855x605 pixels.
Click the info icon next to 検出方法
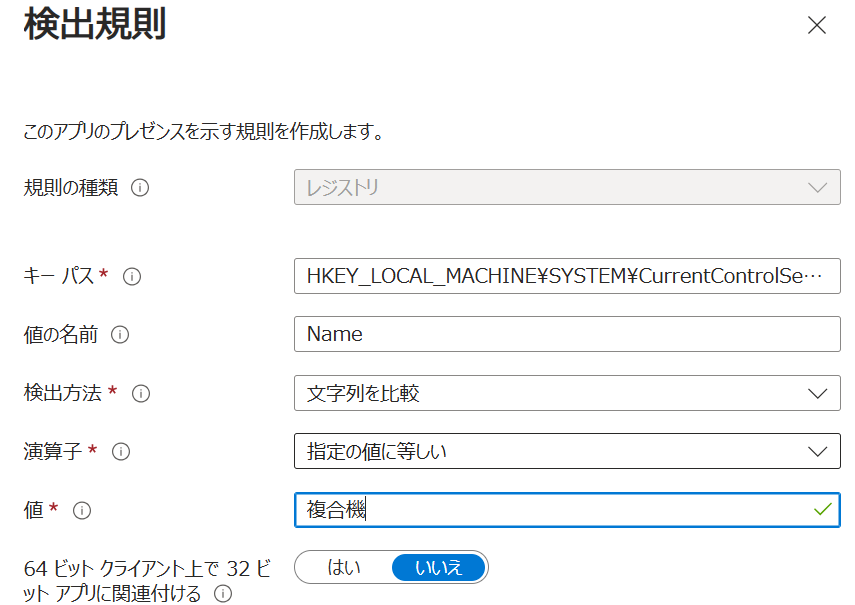(x=141, y=393)
